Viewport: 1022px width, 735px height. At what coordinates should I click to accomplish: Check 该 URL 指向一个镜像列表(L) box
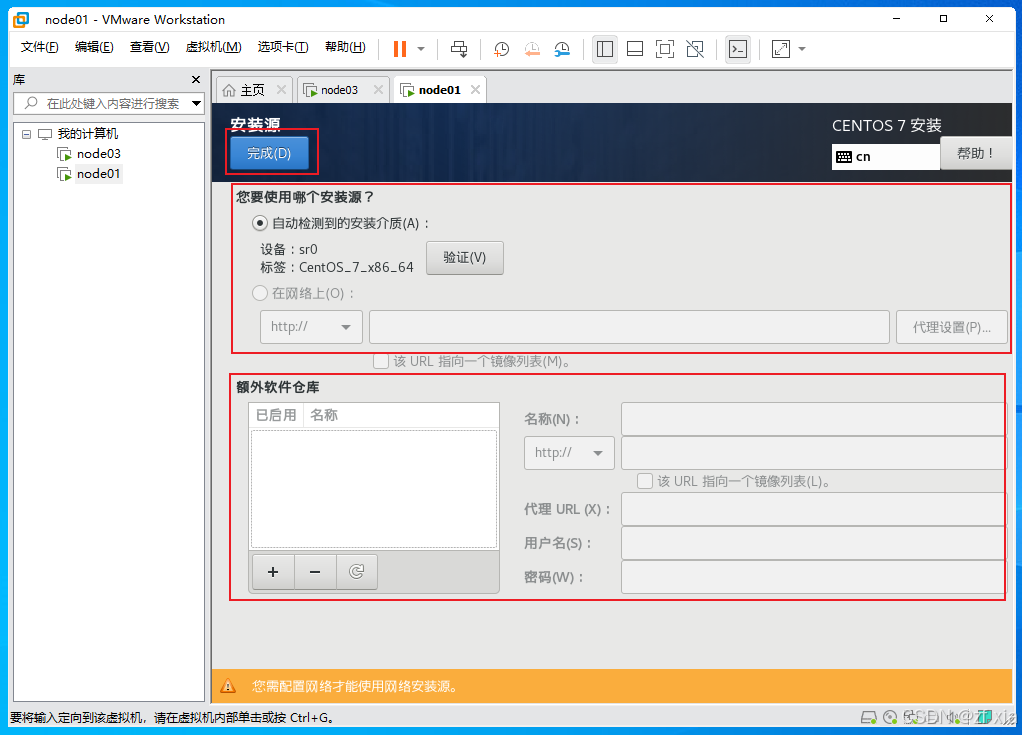click(x=645, y=481)
